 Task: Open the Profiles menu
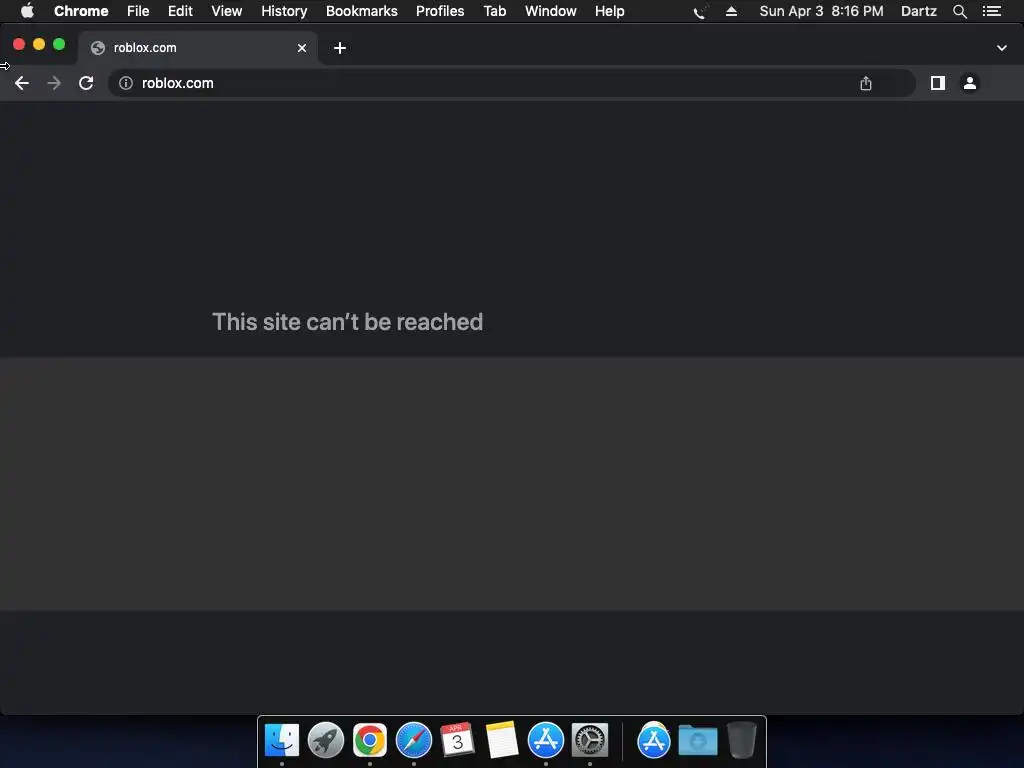tap(440, 11)
